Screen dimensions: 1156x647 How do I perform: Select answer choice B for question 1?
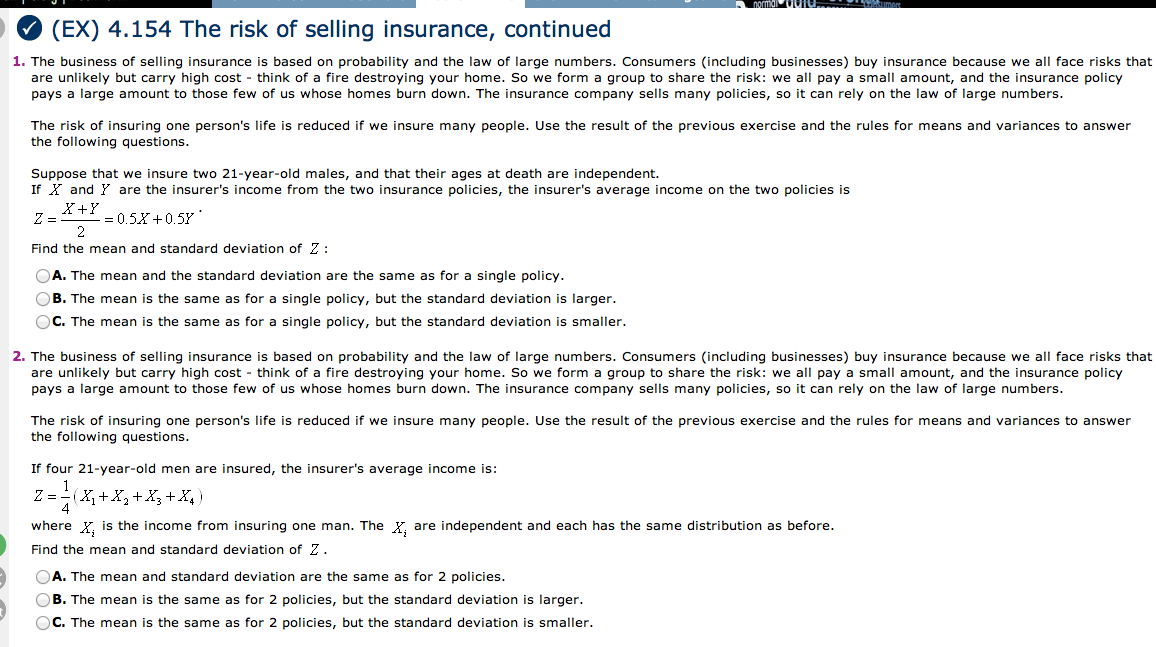43,298
